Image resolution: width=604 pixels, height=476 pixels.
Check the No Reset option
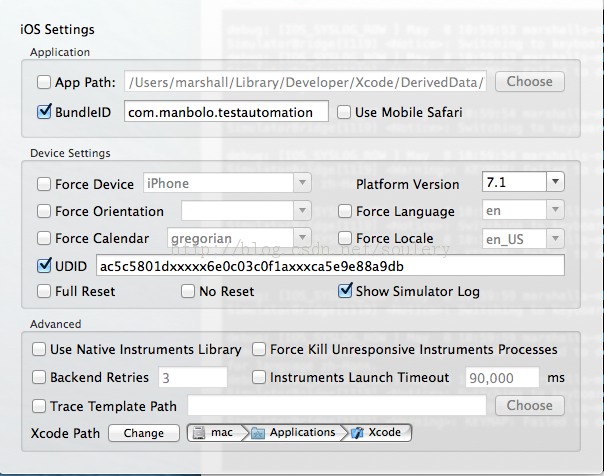(188, 291)
